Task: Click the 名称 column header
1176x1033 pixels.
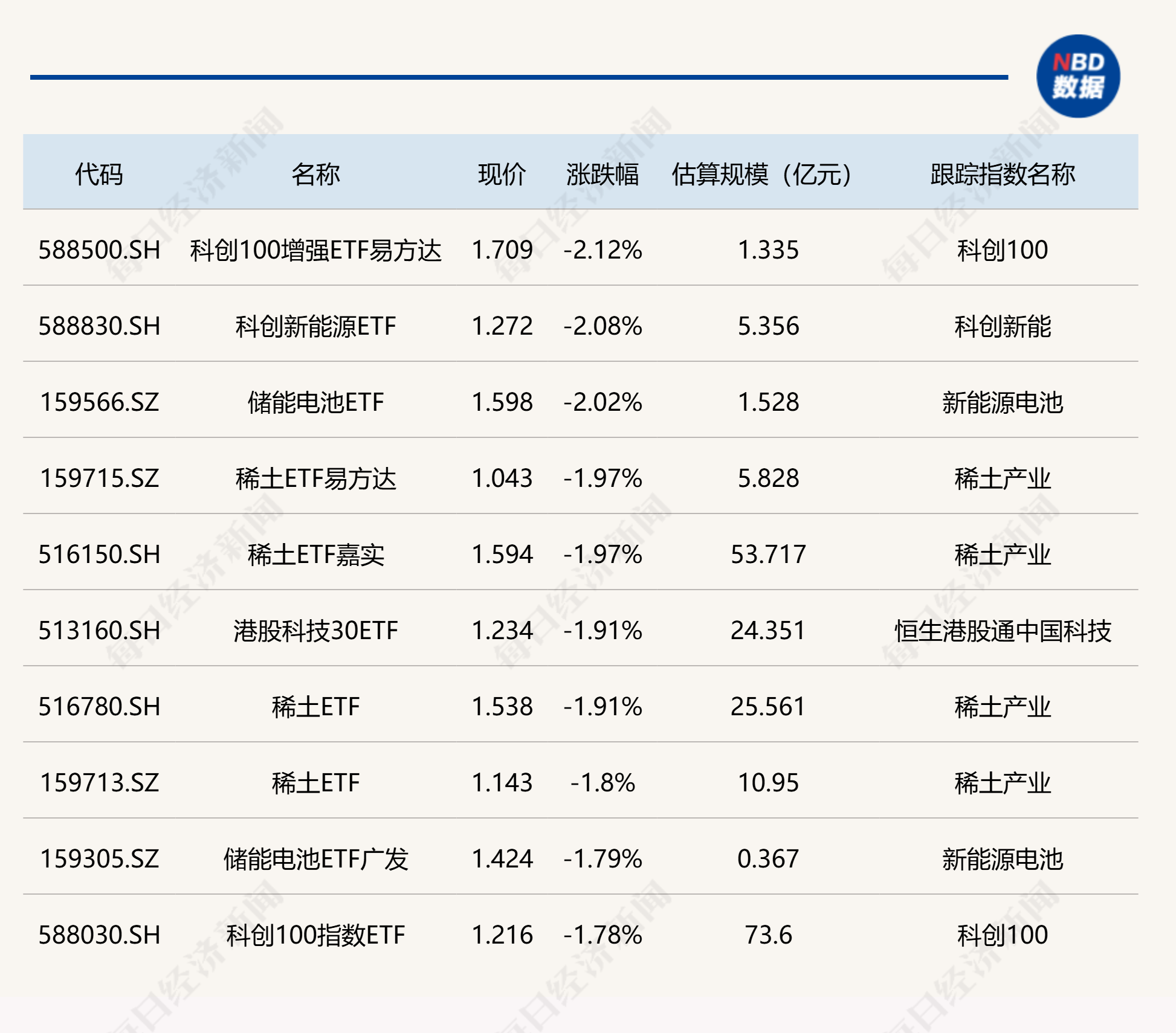Action: click(315, 175)
